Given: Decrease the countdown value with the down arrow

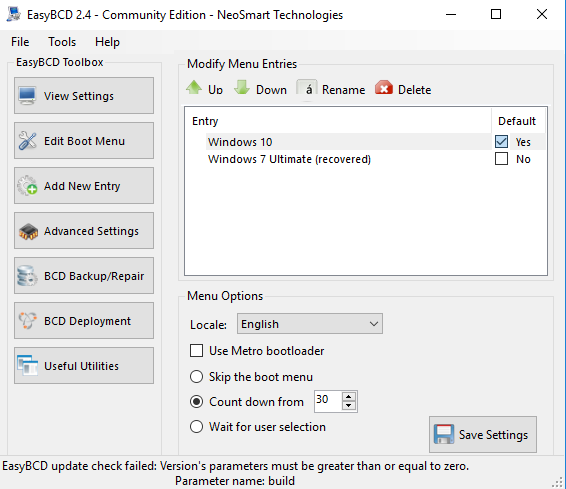Looking at the screenshot, I should coord(348,406).
